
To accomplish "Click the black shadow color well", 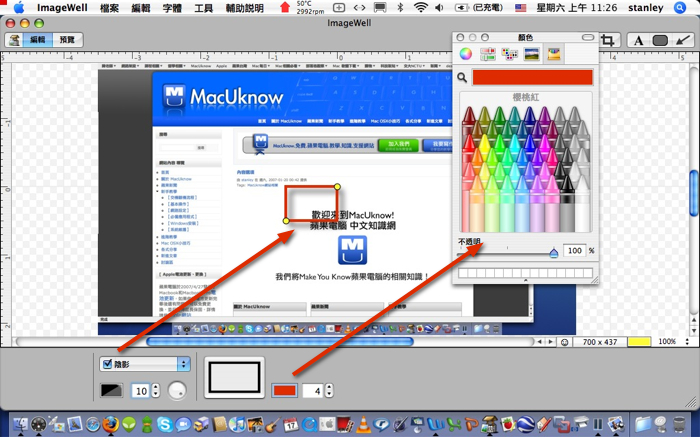I will click(112, 391).
